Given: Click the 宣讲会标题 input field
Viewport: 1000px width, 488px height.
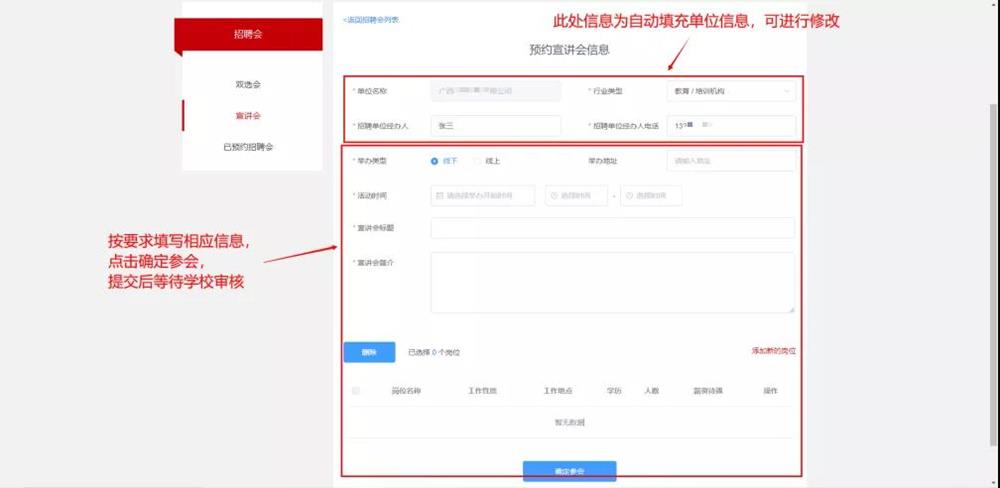Looking at the screenshot, I should tap(612, 228).
